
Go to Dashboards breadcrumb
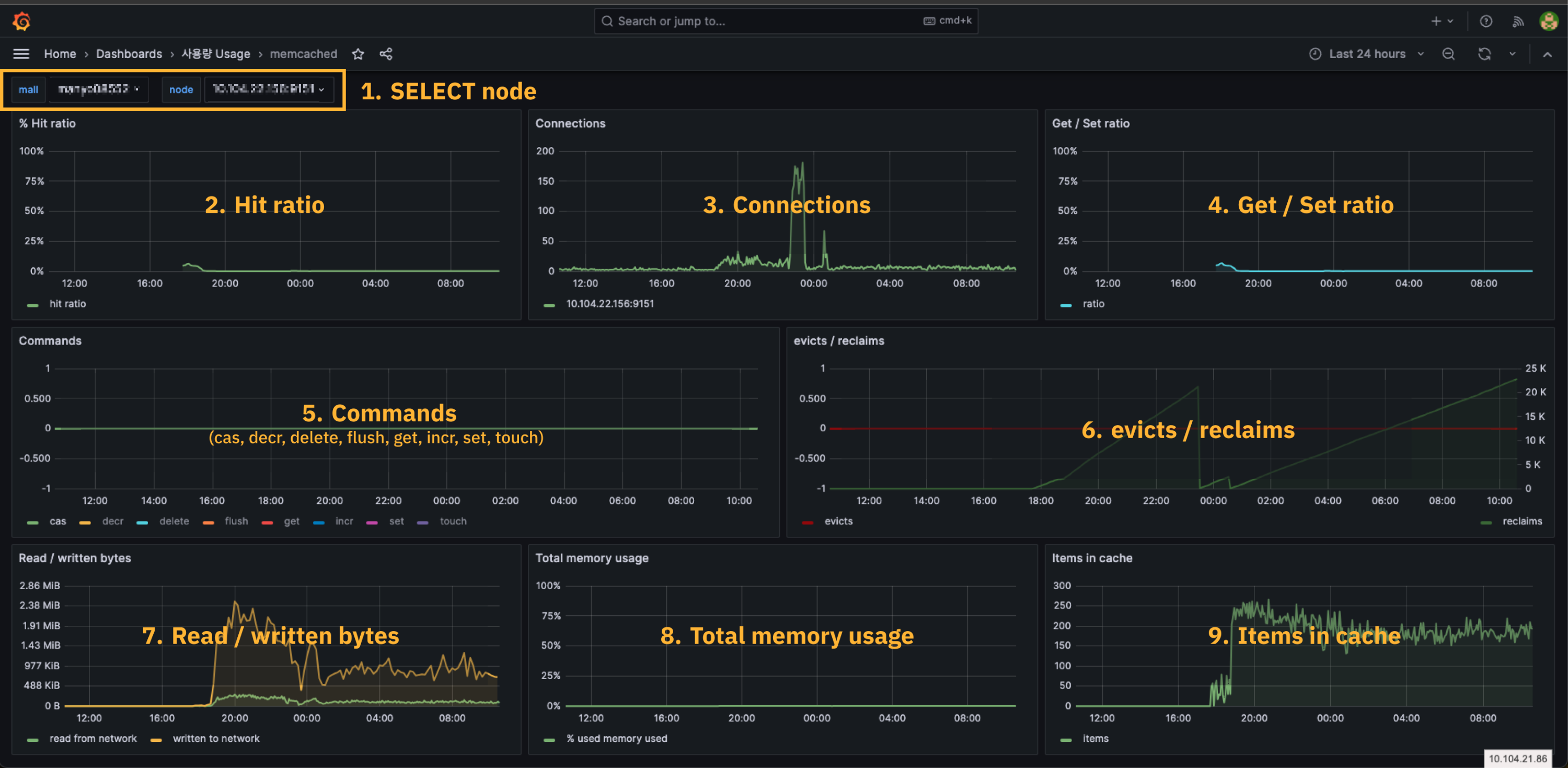pos(129,54)
